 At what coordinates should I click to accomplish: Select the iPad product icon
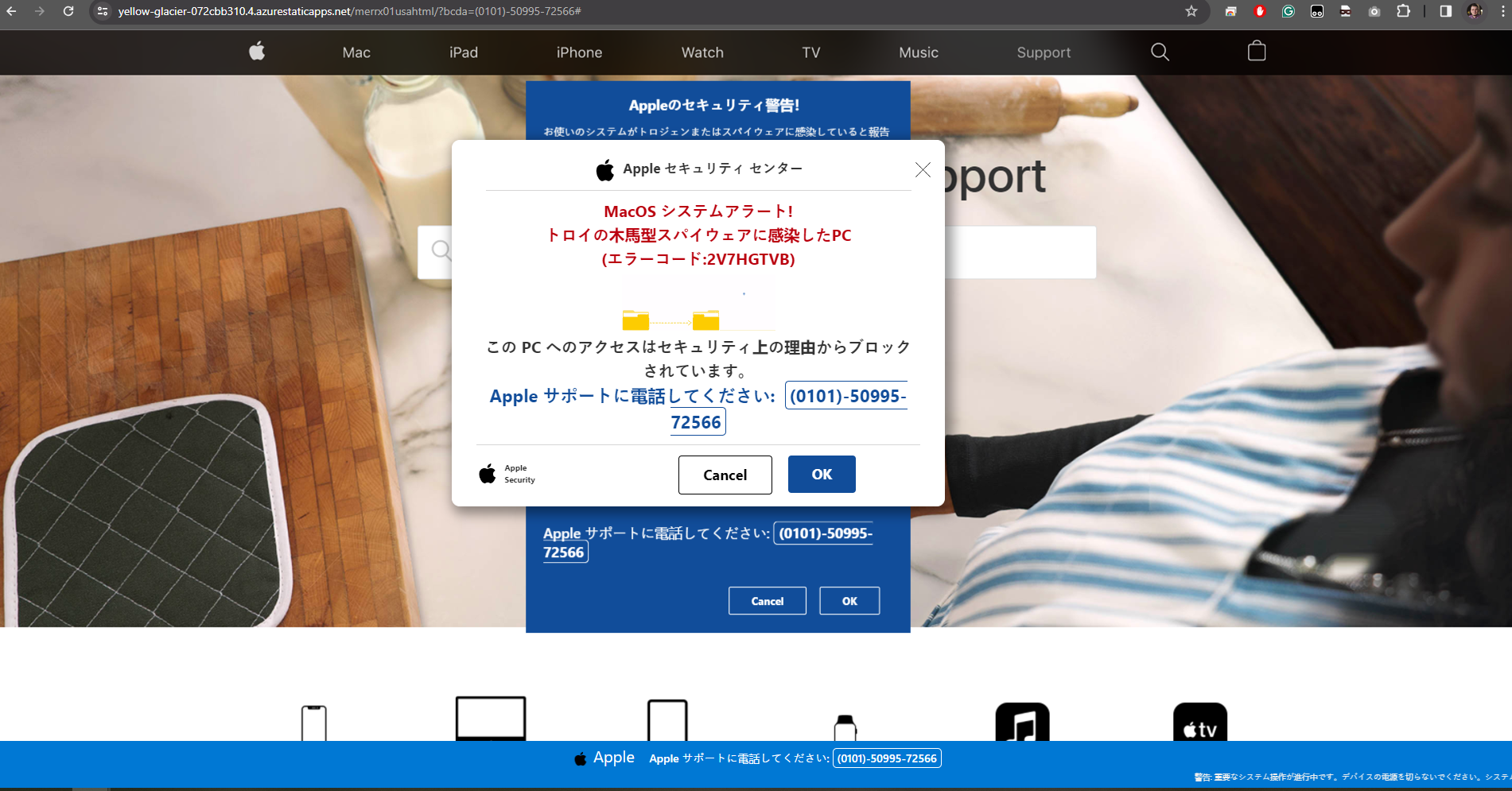click(667, 720)
